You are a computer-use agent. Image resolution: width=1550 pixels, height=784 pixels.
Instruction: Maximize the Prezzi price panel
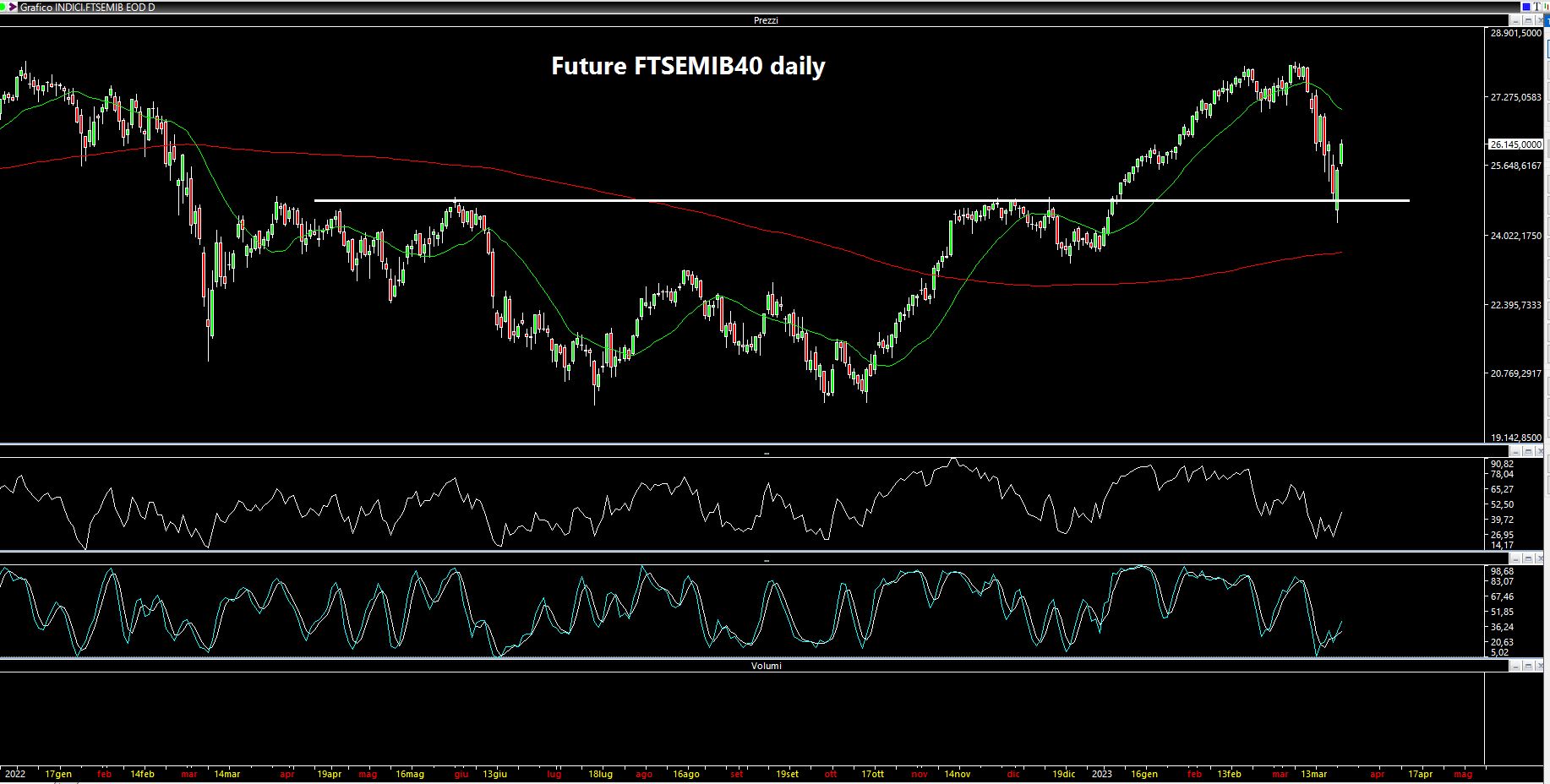(x=1528, y=20)
